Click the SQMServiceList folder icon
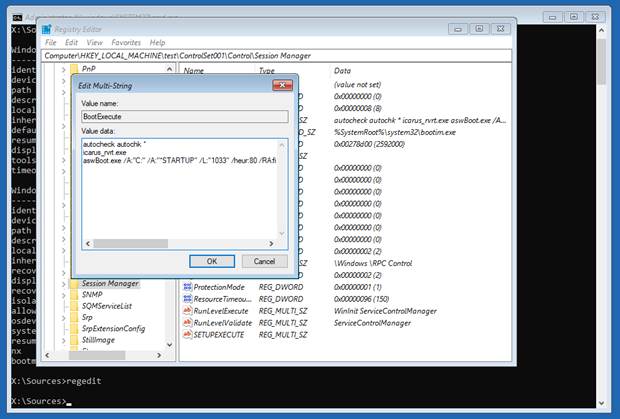Screen dimensions: 620x419 tap(74, 306)
